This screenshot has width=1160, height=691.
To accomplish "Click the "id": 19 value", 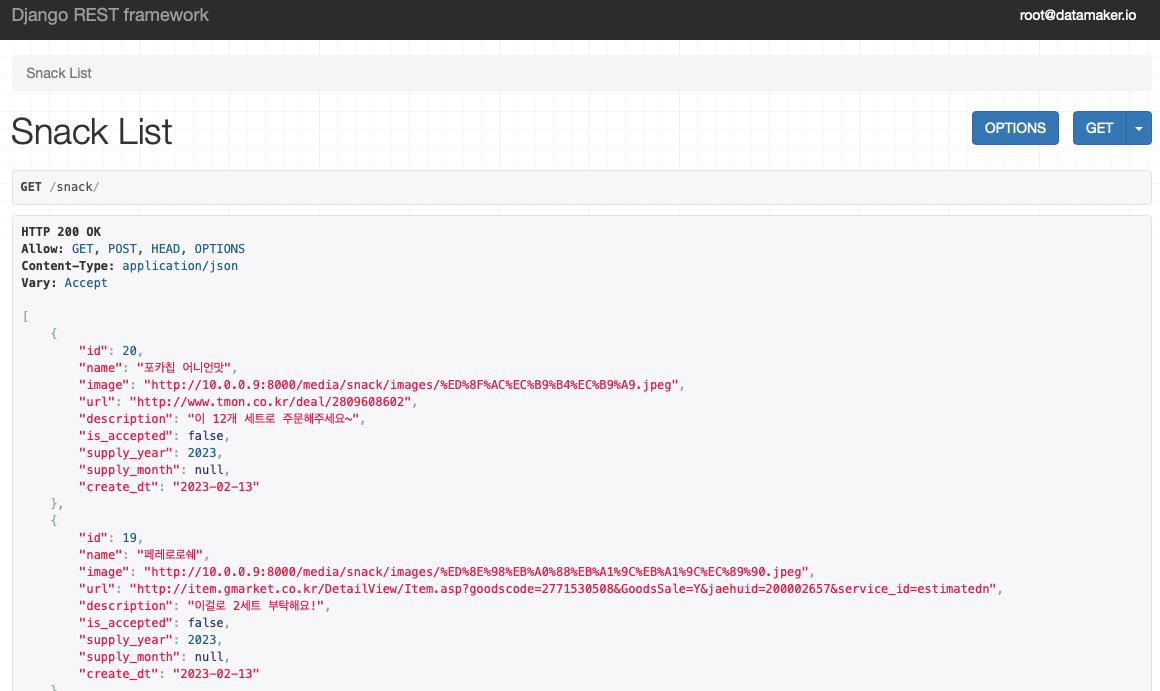I will 129,538.
